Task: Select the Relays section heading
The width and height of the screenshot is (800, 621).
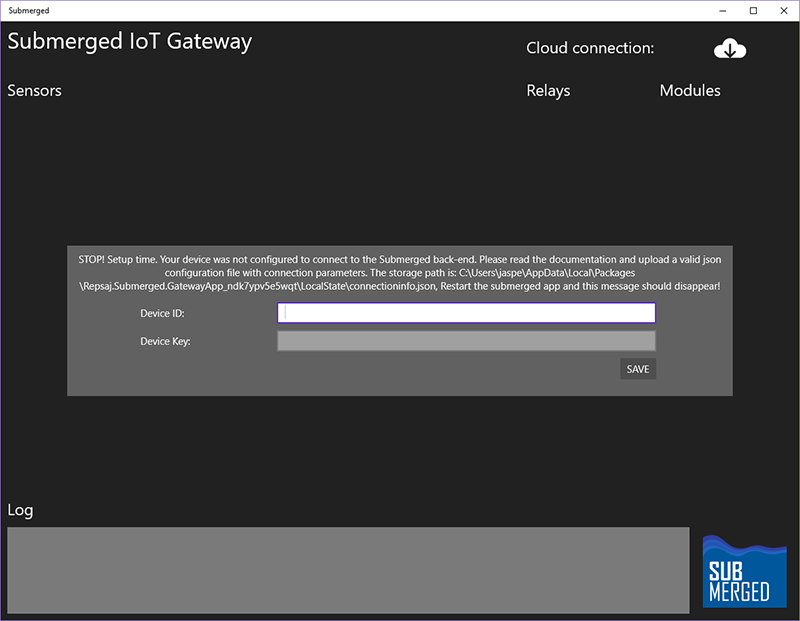Action: [548, 90]
